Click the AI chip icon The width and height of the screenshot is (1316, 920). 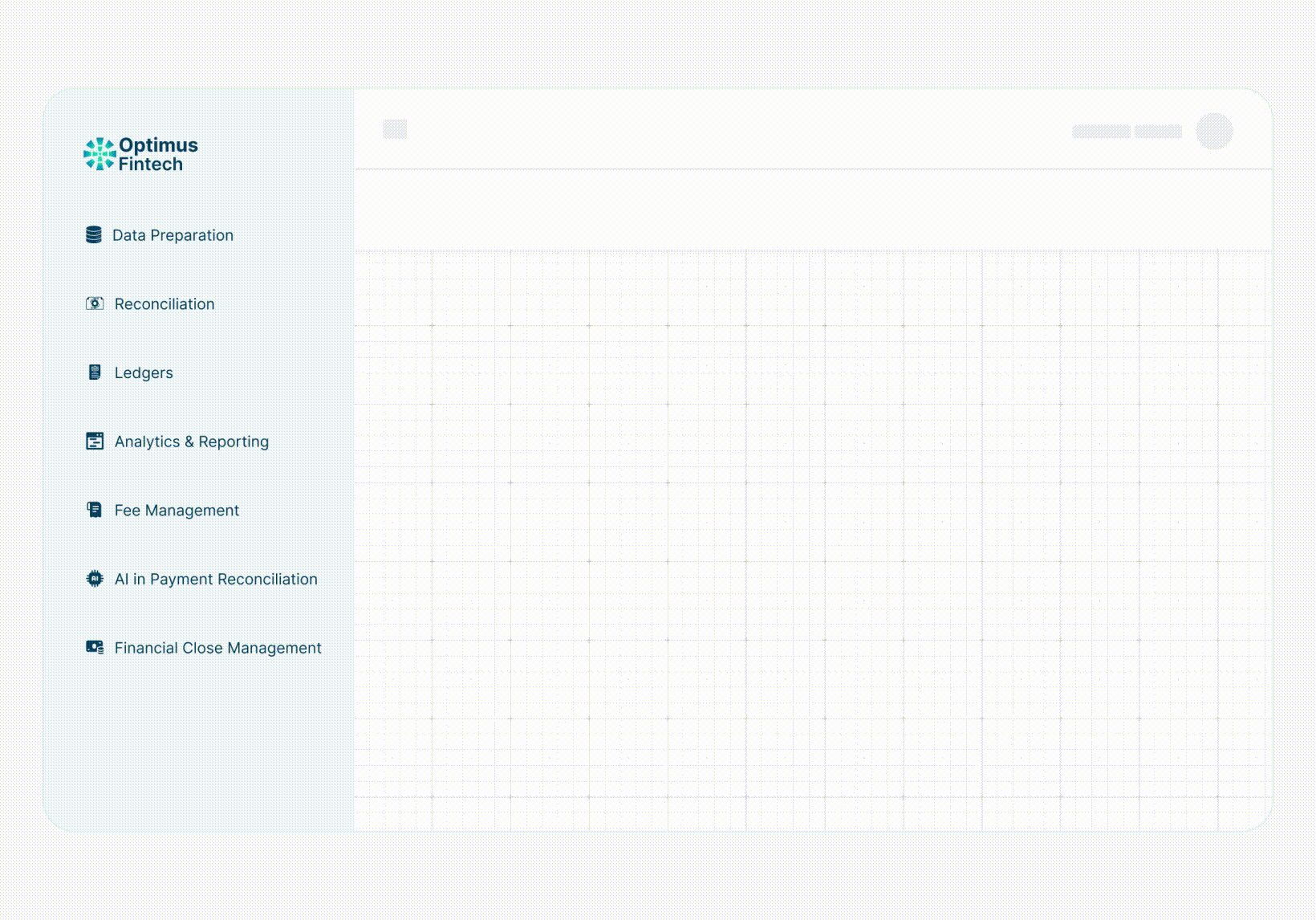click(95, 578)
